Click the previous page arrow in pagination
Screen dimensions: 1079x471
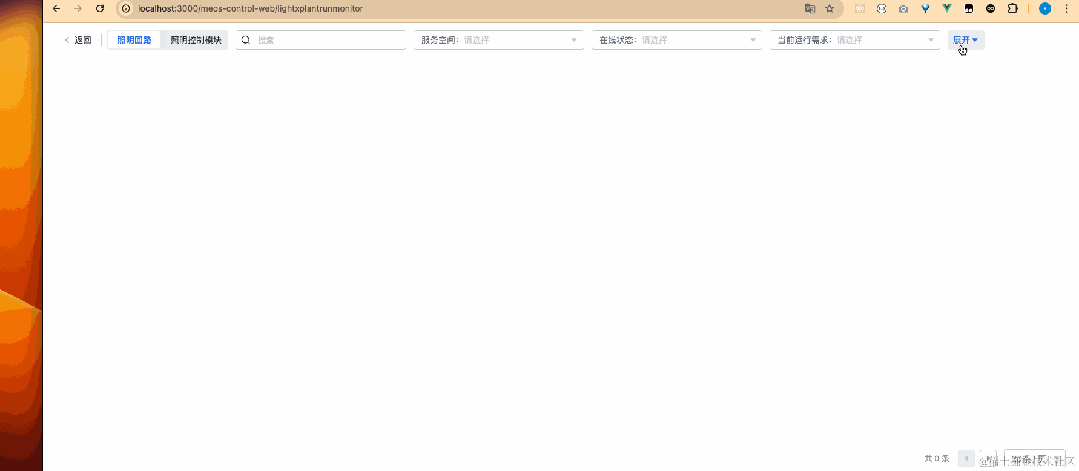966,458
